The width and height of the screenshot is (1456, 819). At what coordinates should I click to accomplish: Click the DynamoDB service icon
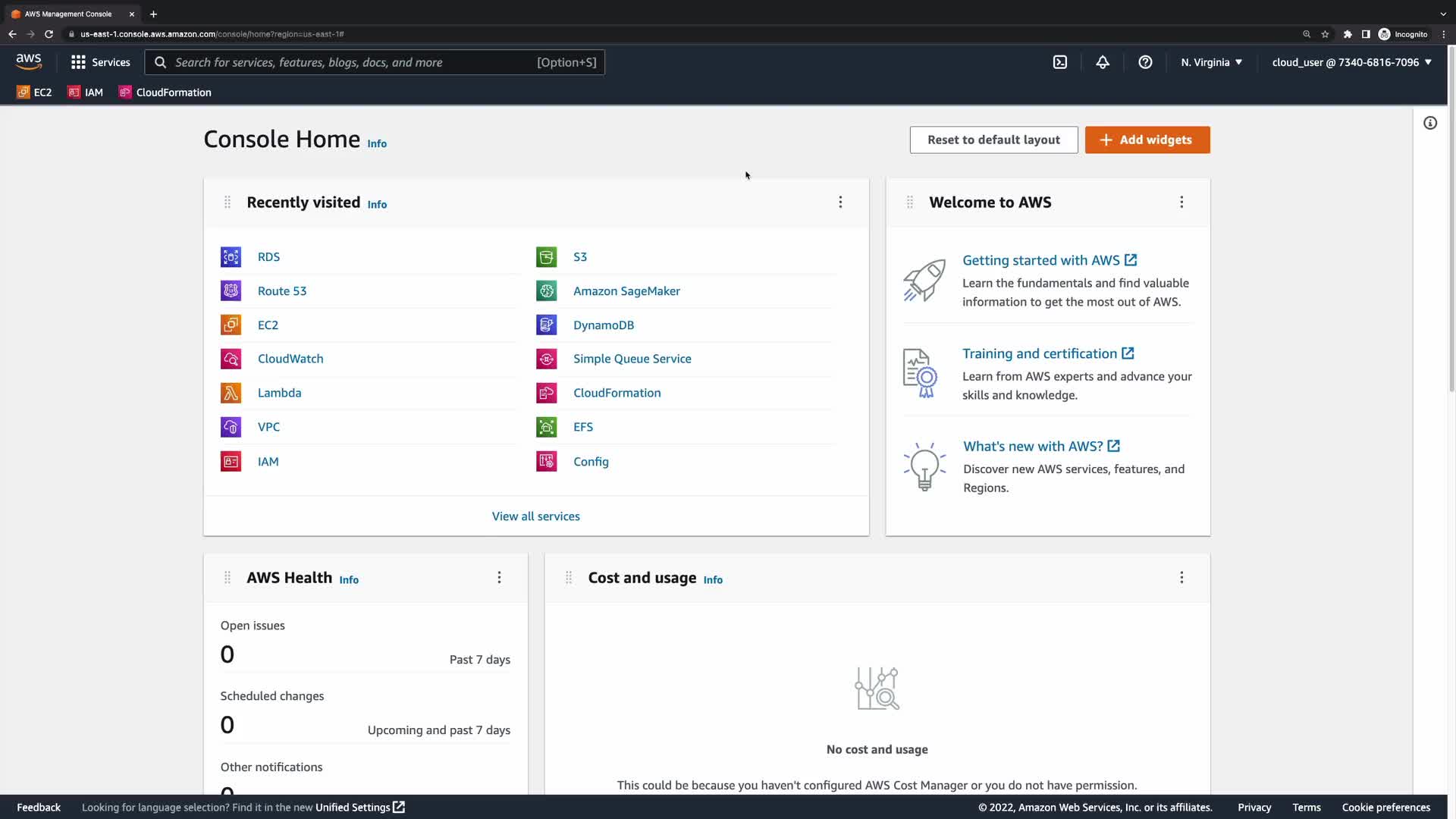click(x=546, y=325)
